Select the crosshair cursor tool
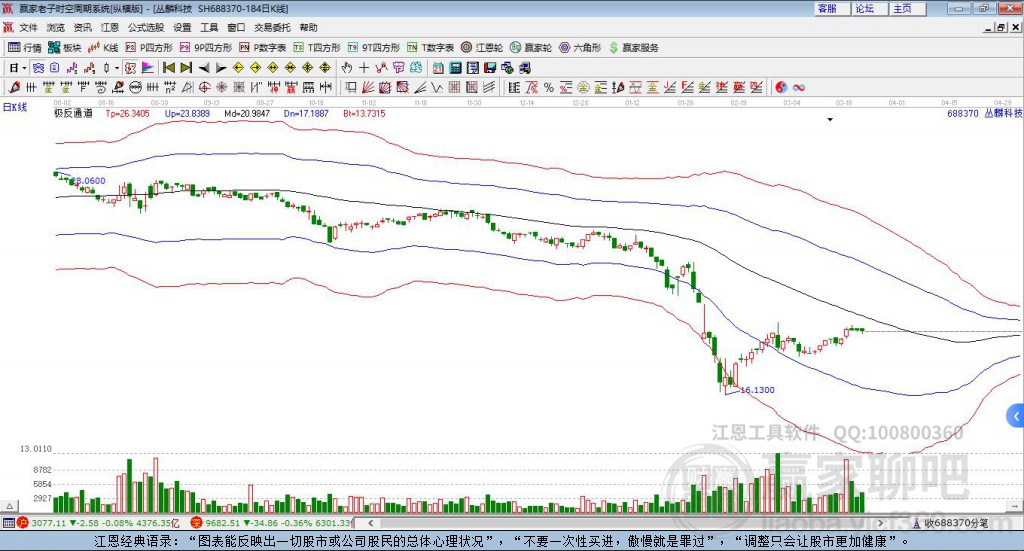Viewport: 1024px width, 551px height. [364, 68]
